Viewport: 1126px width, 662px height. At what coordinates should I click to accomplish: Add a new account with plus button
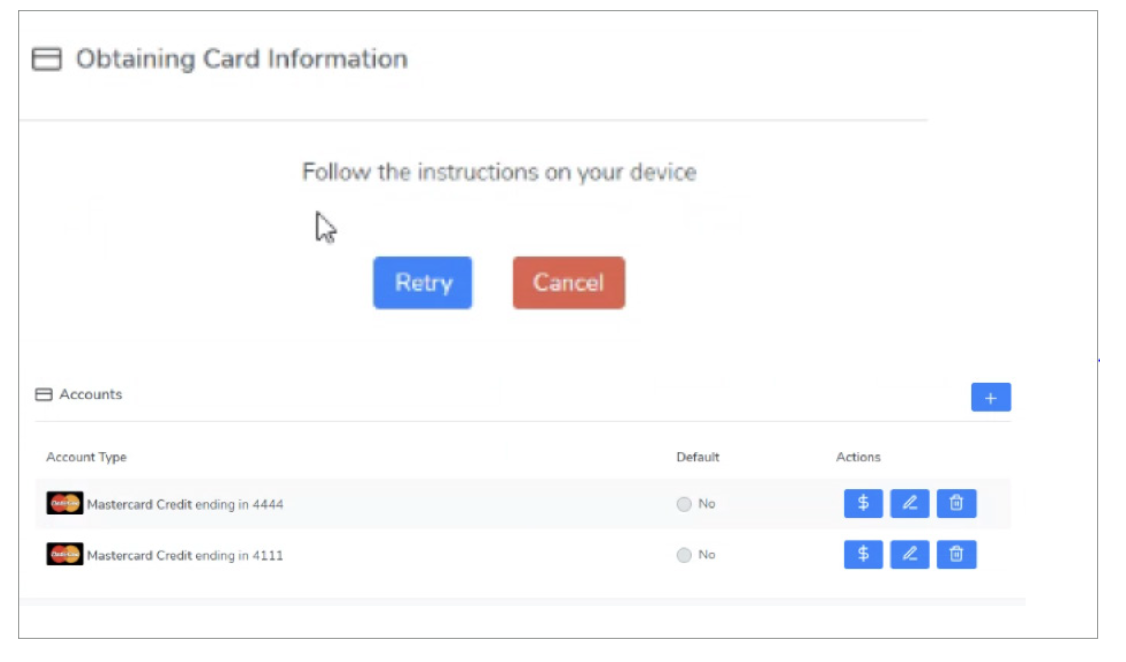coord(990,398)
